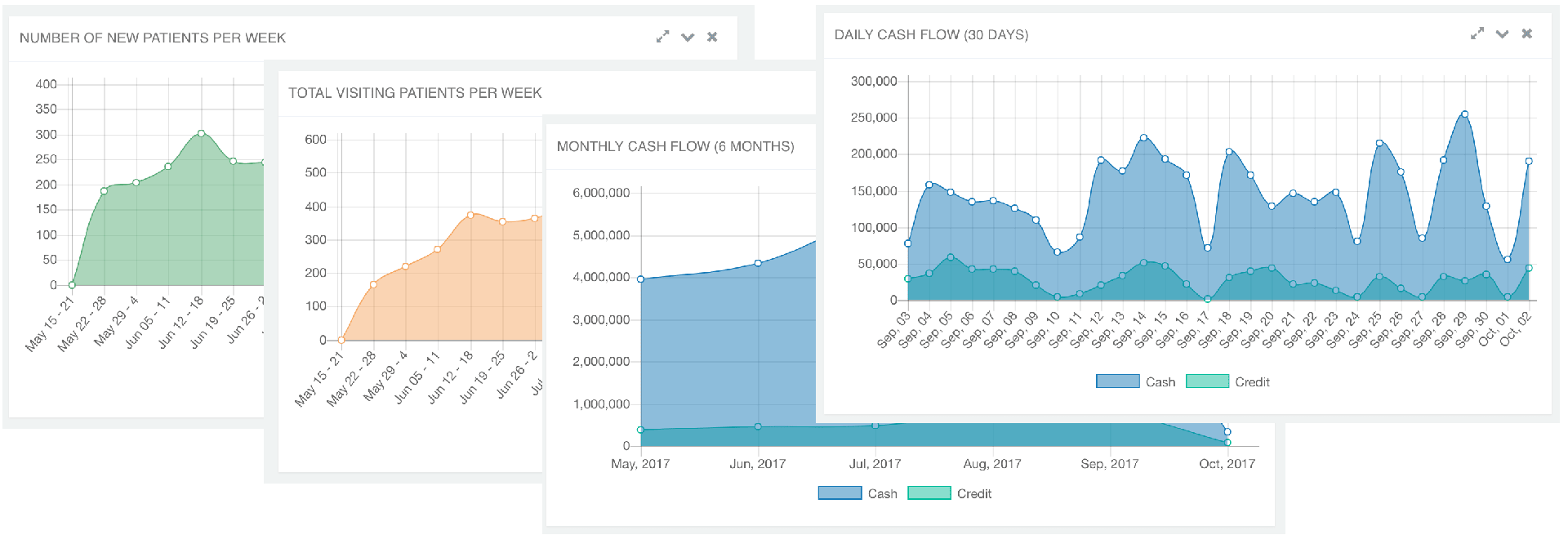Click the Sep. 03 cash point on daily chart
The width and height of the screenshot is (1568, 544).
tap(908, 243)
